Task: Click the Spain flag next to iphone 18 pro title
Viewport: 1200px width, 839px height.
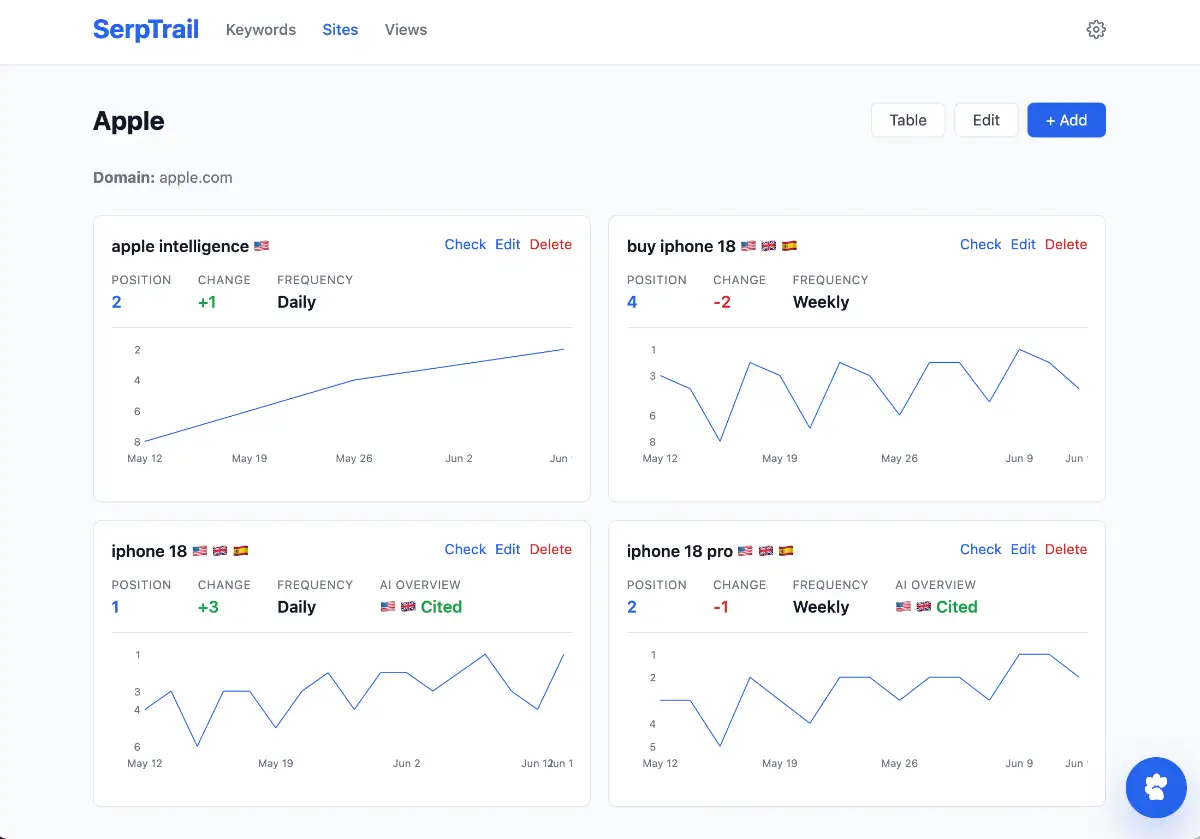Action: pyautogui.click(x=786, y=551)
